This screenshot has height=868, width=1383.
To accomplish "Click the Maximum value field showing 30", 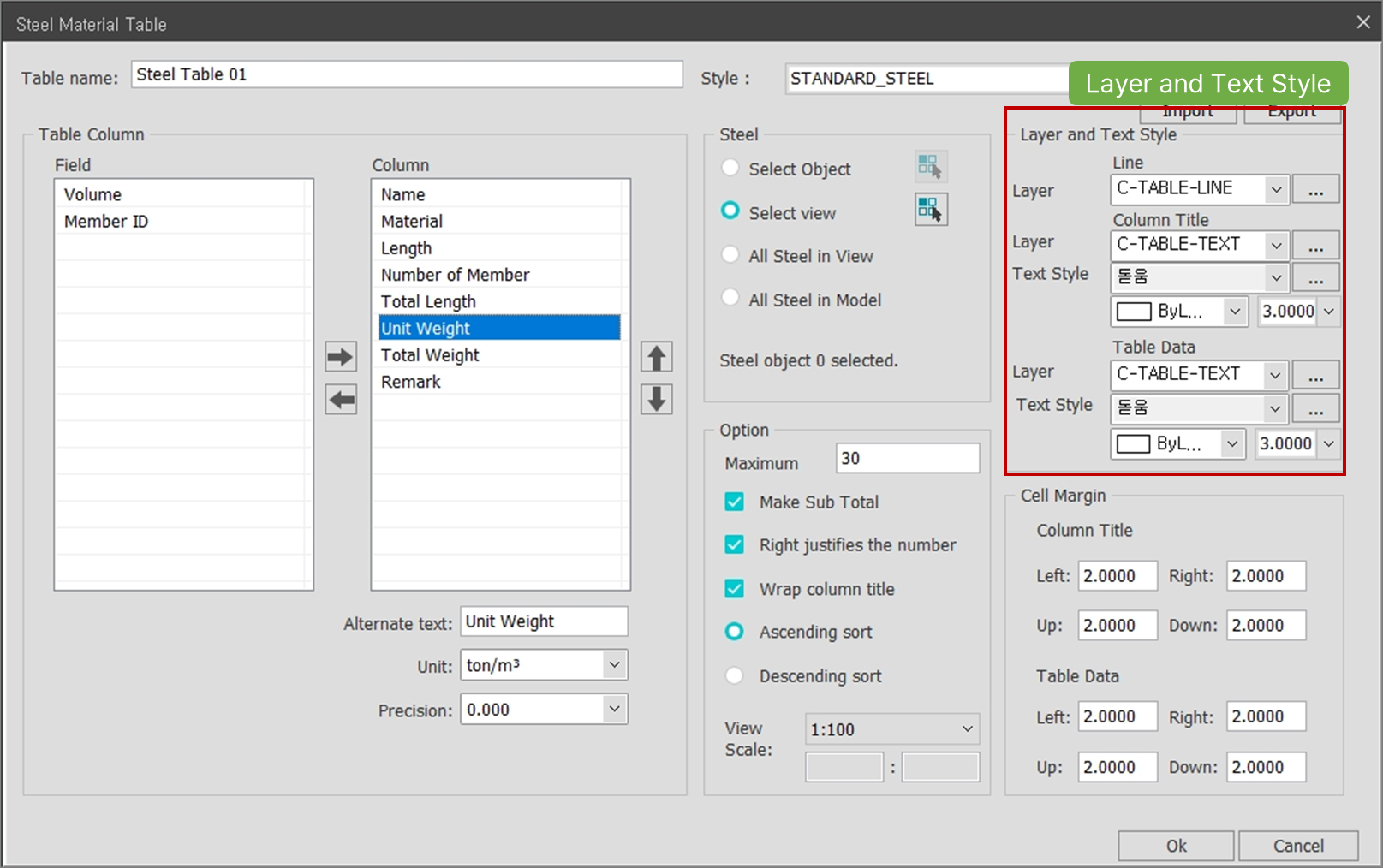I will (x=908, y=458).
